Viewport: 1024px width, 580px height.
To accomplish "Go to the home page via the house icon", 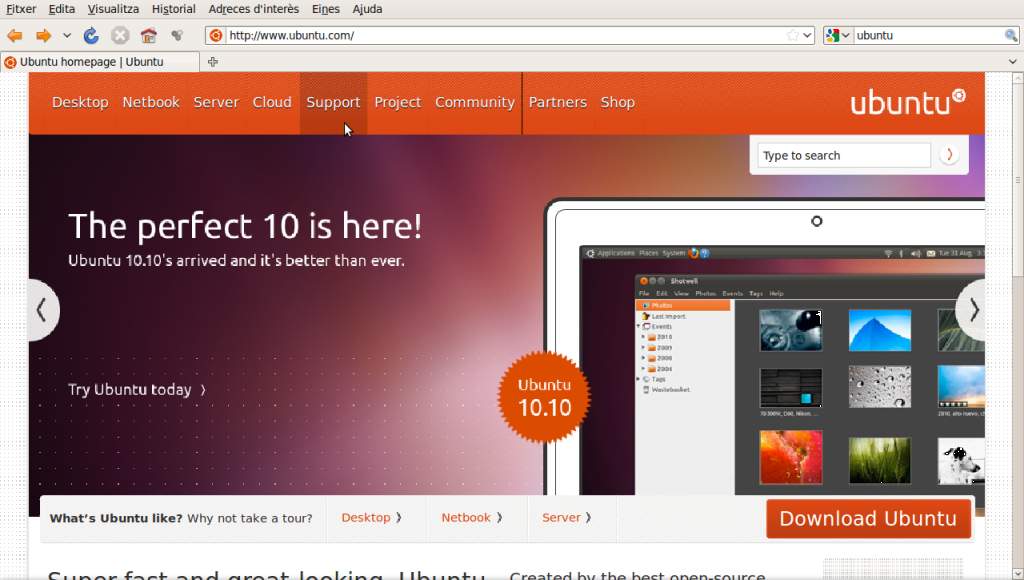I will (x=149, y=36).
